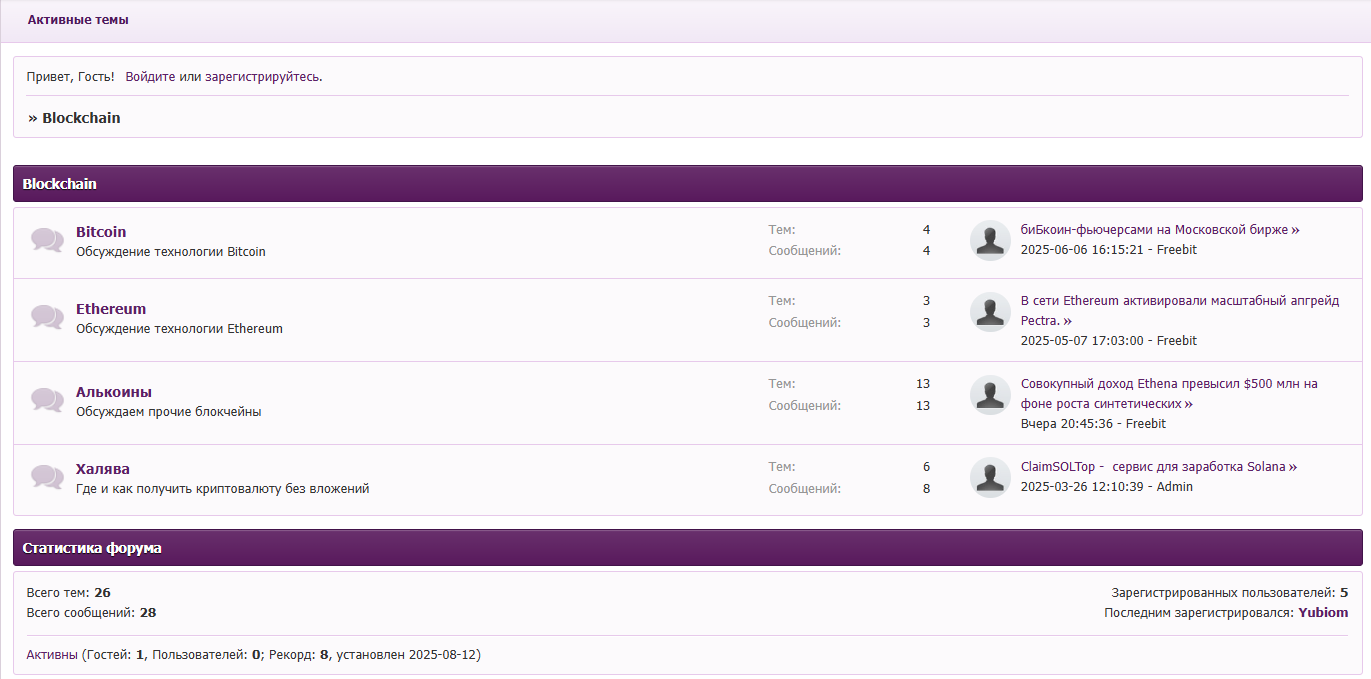Click the Халява forum speech bubble icon
The height and width of the screenshot is (679, 1371).
click(x=47, y=477)
